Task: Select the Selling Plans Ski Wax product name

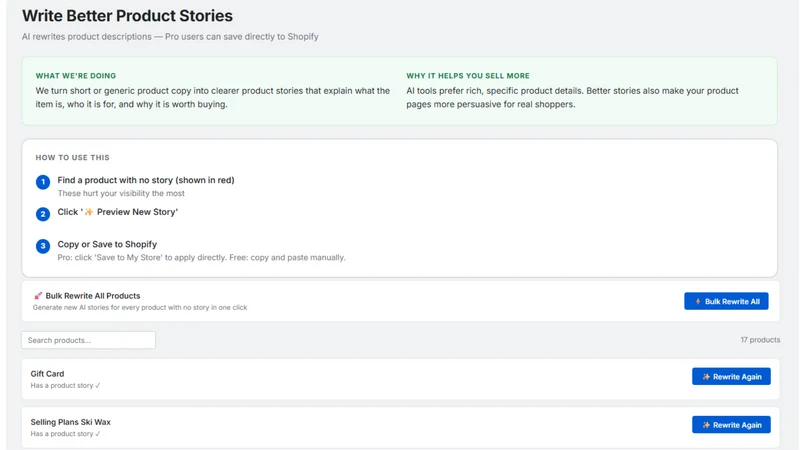Action: (x=70, y=422)
